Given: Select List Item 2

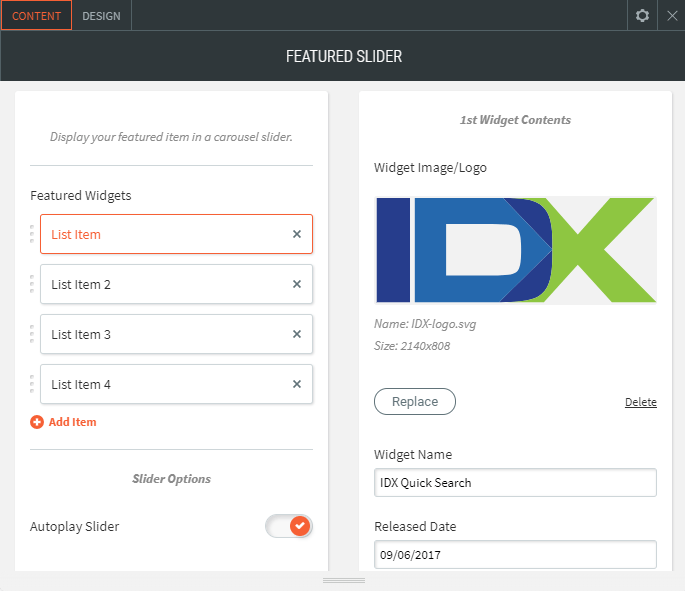Looking at the screenshot, I should click(176, 284).
